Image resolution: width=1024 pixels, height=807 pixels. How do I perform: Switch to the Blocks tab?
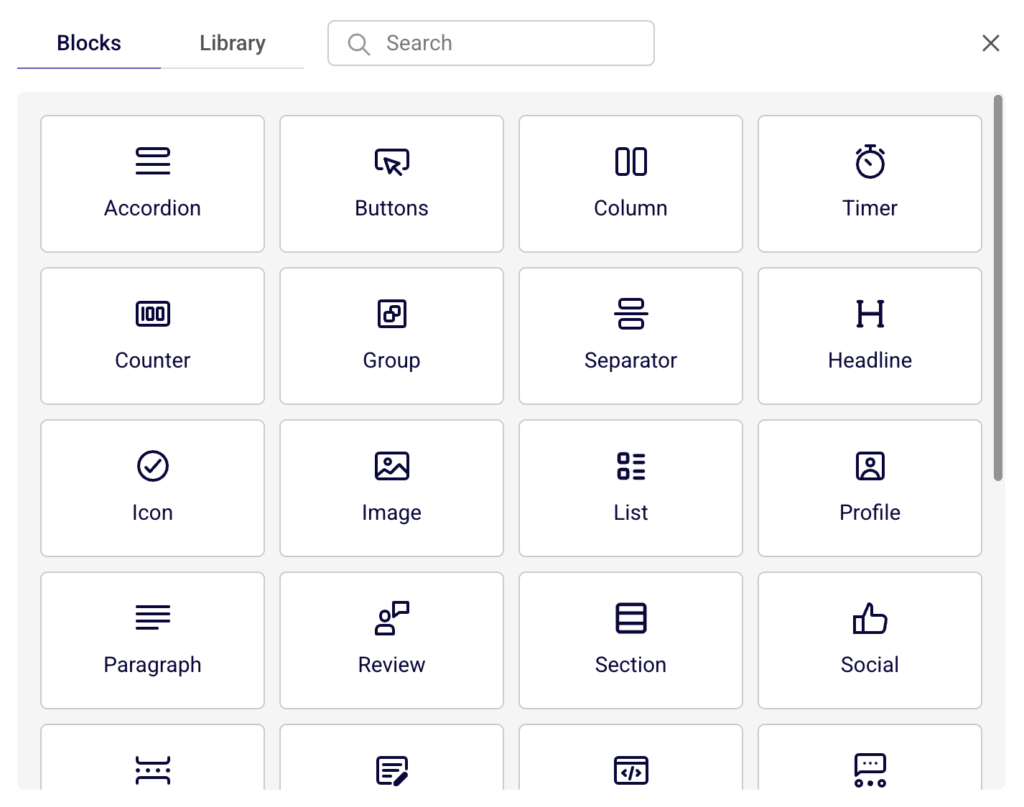tap(89, 43)
